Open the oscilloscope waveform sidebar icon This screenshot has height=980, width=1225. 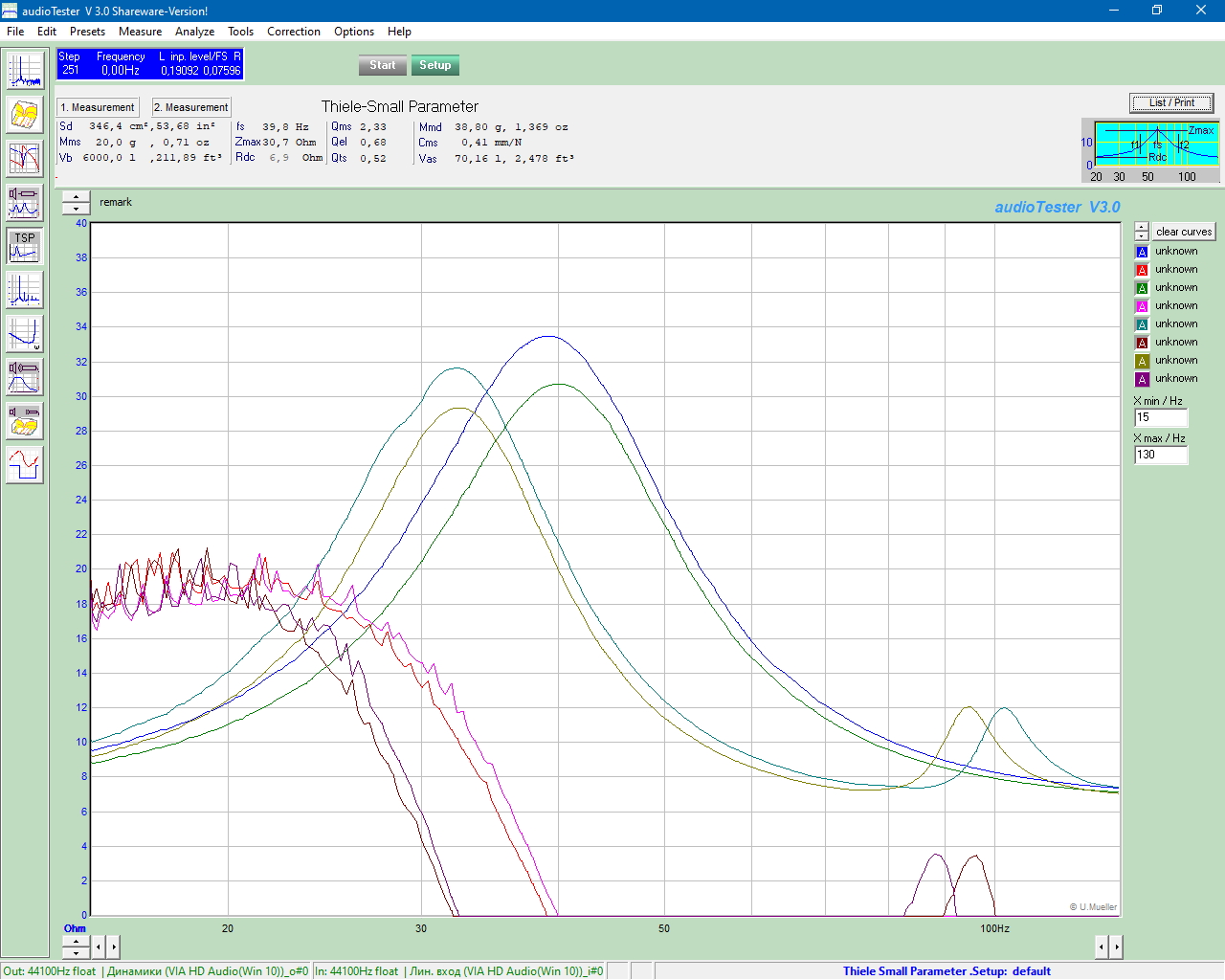click(x=25, y=465)
